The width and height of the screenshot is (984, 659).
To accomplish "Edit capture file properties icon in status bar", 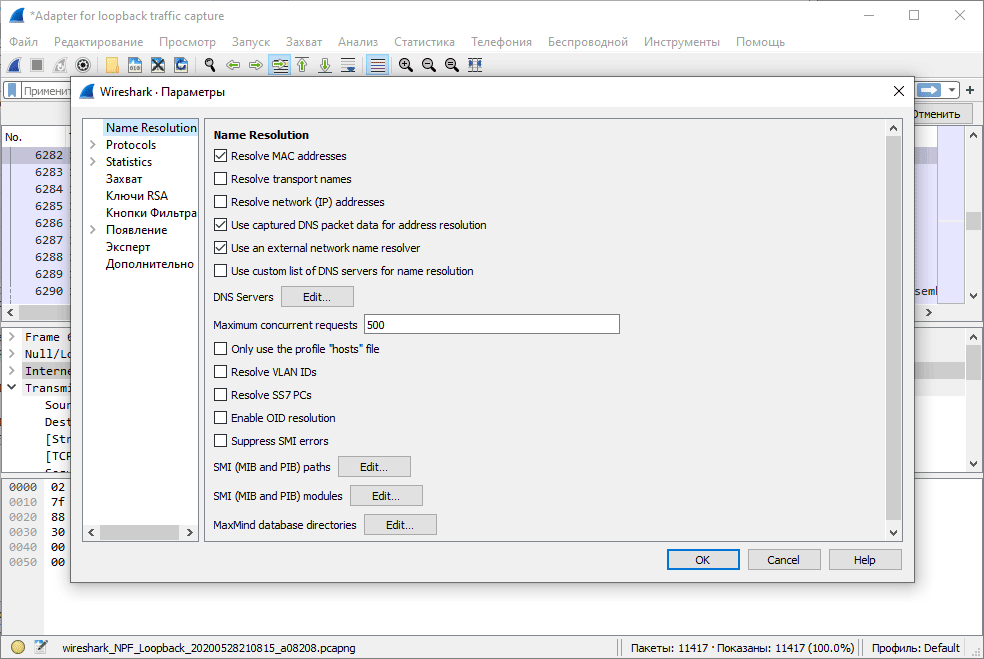I will click(x=41, y=647).
